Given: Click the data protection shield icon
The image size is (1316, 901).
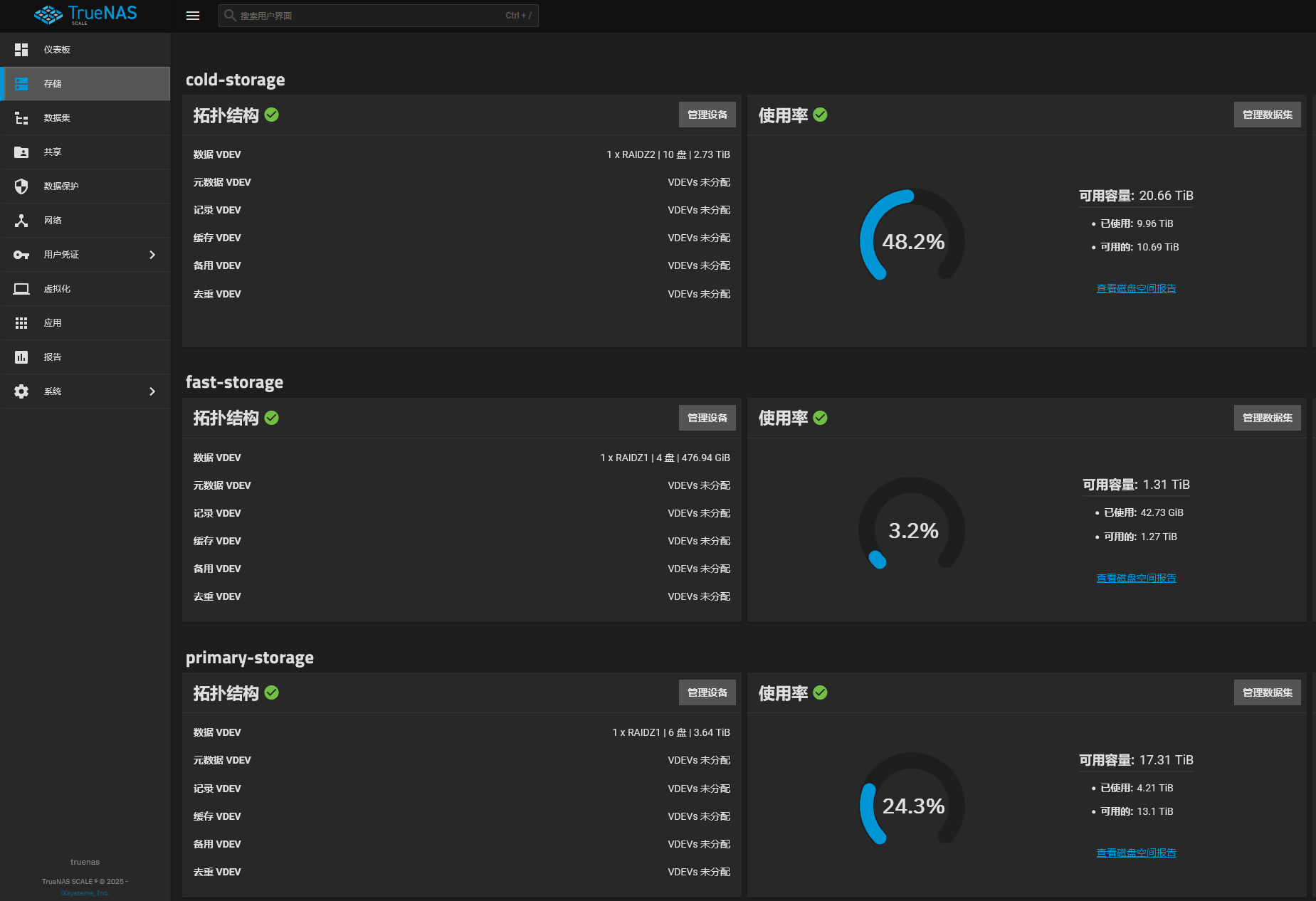Looking at the screenshot, I should point(21,186).
